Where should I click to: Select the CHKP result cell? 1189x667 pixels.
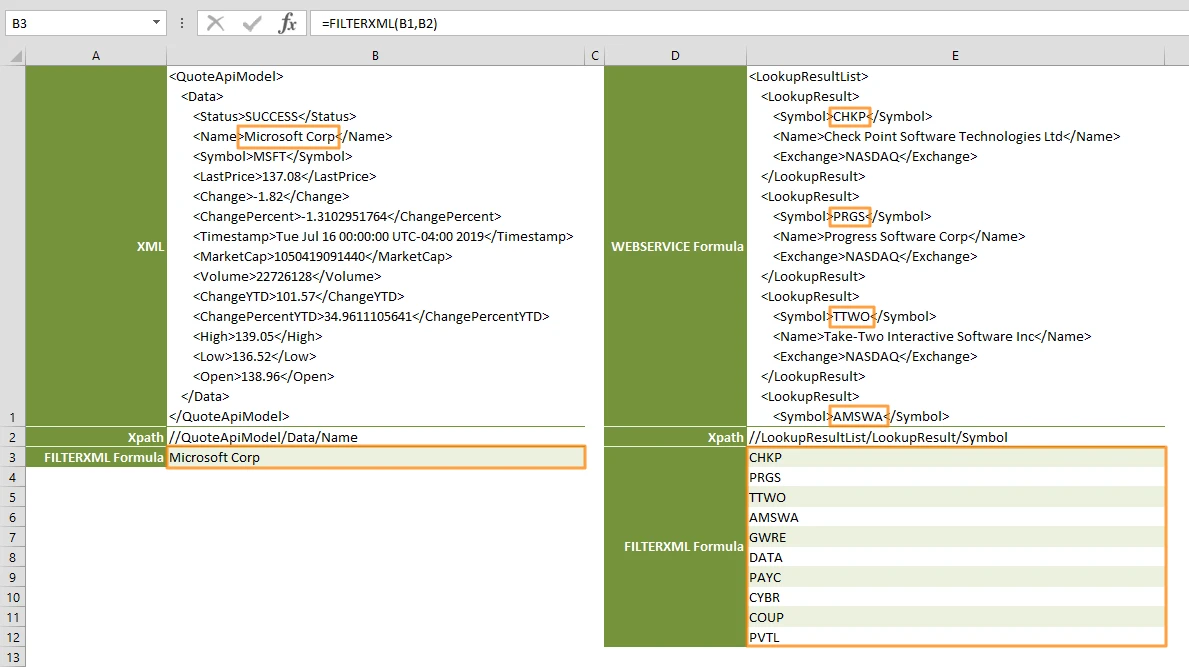click(x=955, y=457)
